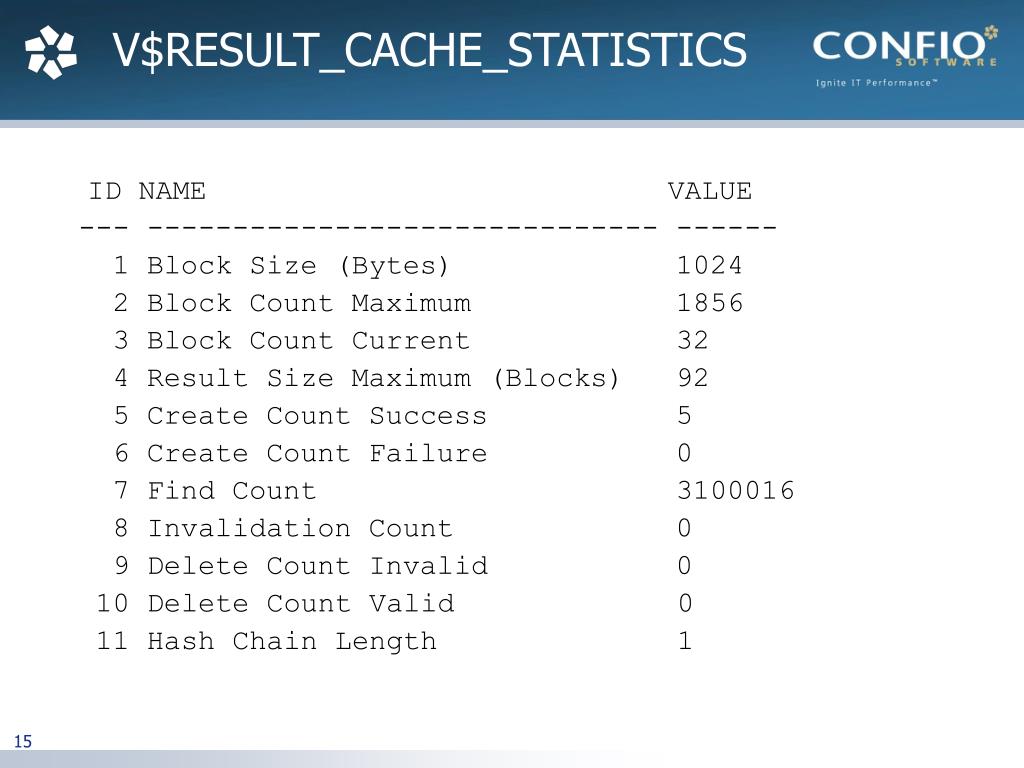Click the white pinwheel logo icon
This screenshot has width=1024, height=768.
click(51, 52)
